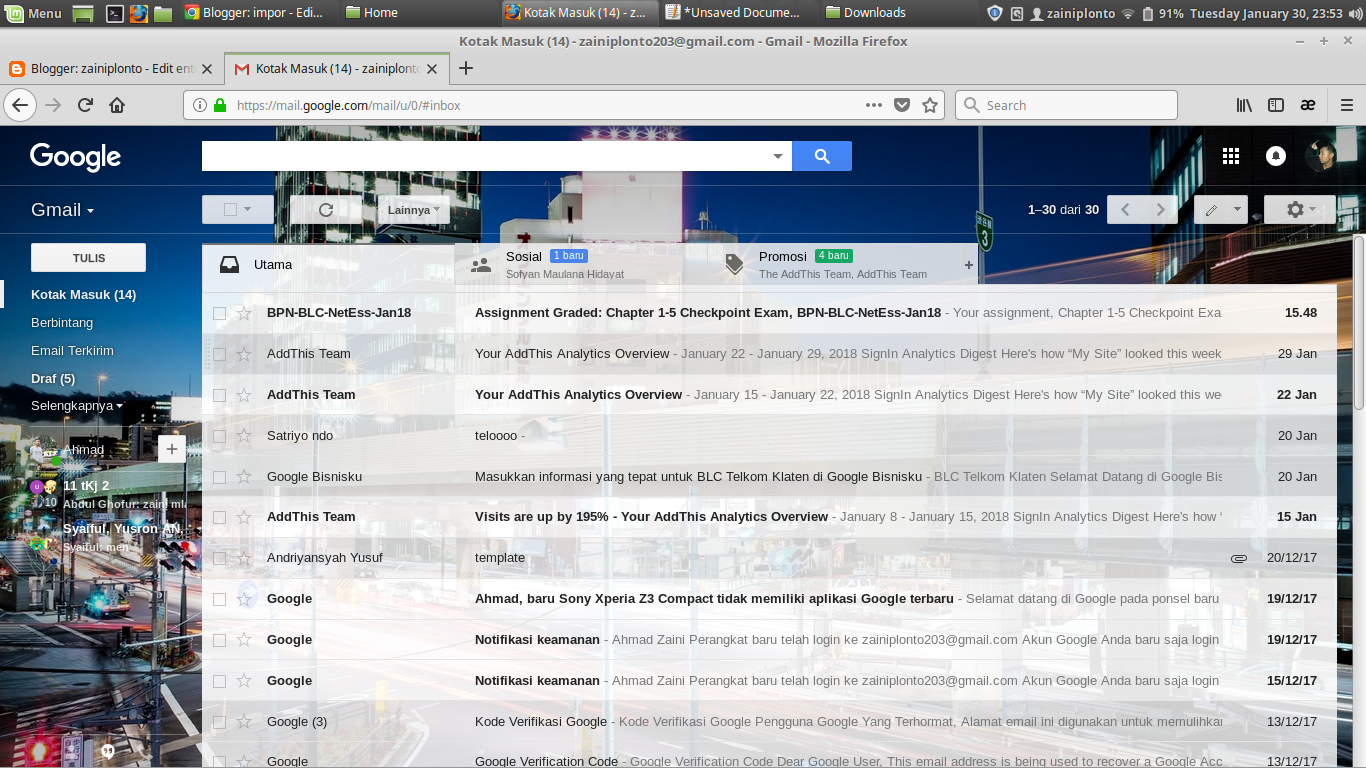Save page to Pocket icon
Viewport: 1366px width, 768px height.
click(901, 105)
